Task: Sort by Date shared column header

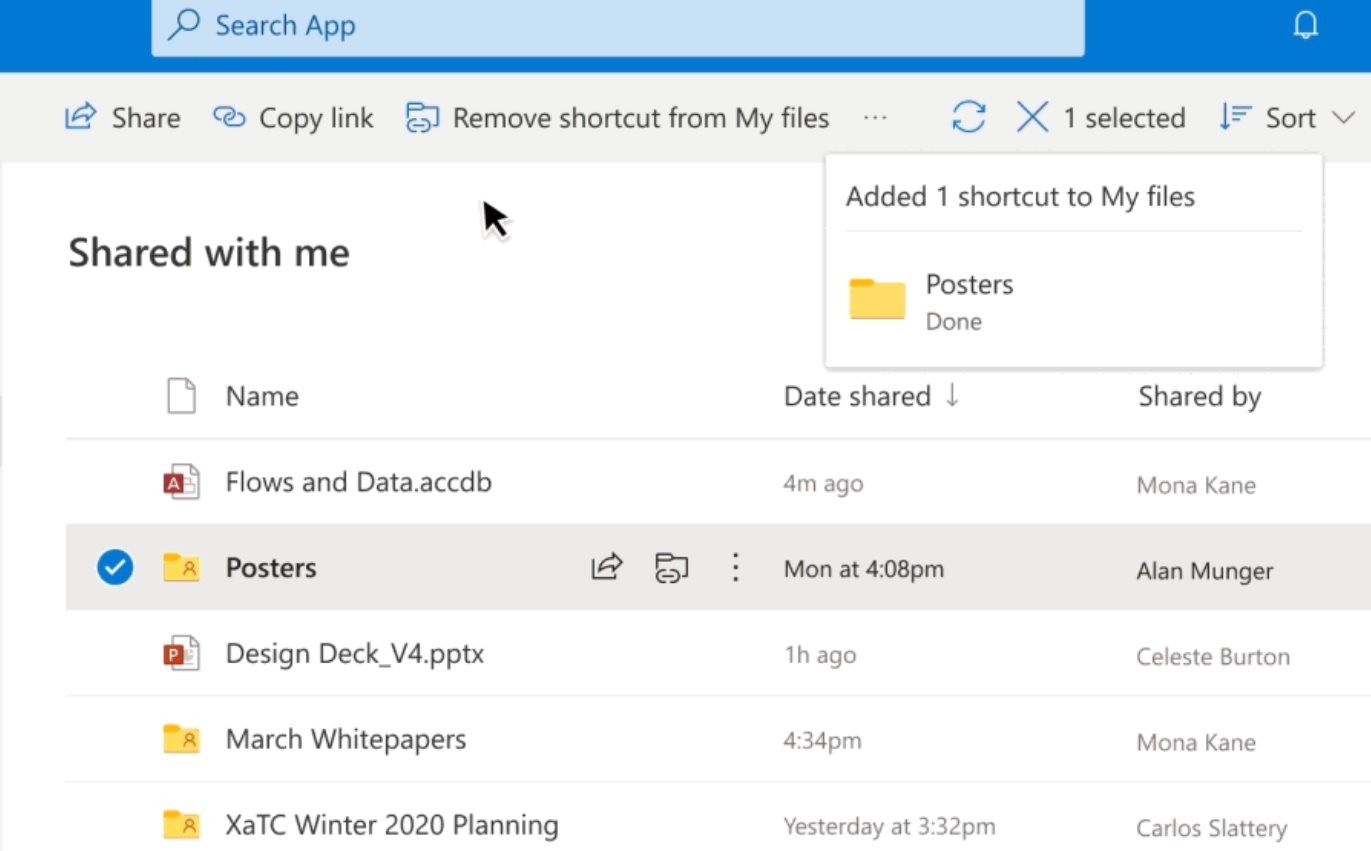Action: click(857, 396)
